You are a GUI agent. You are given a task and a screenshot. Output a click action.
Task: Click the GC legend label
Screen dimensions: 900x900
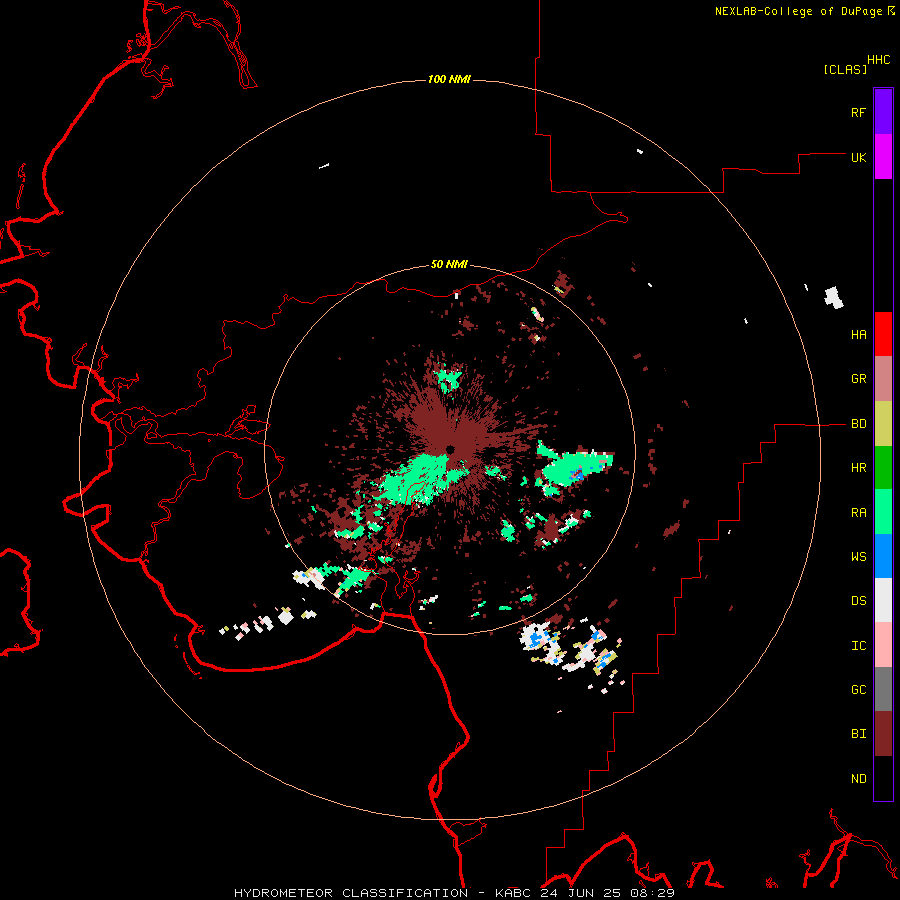point(858,690)
